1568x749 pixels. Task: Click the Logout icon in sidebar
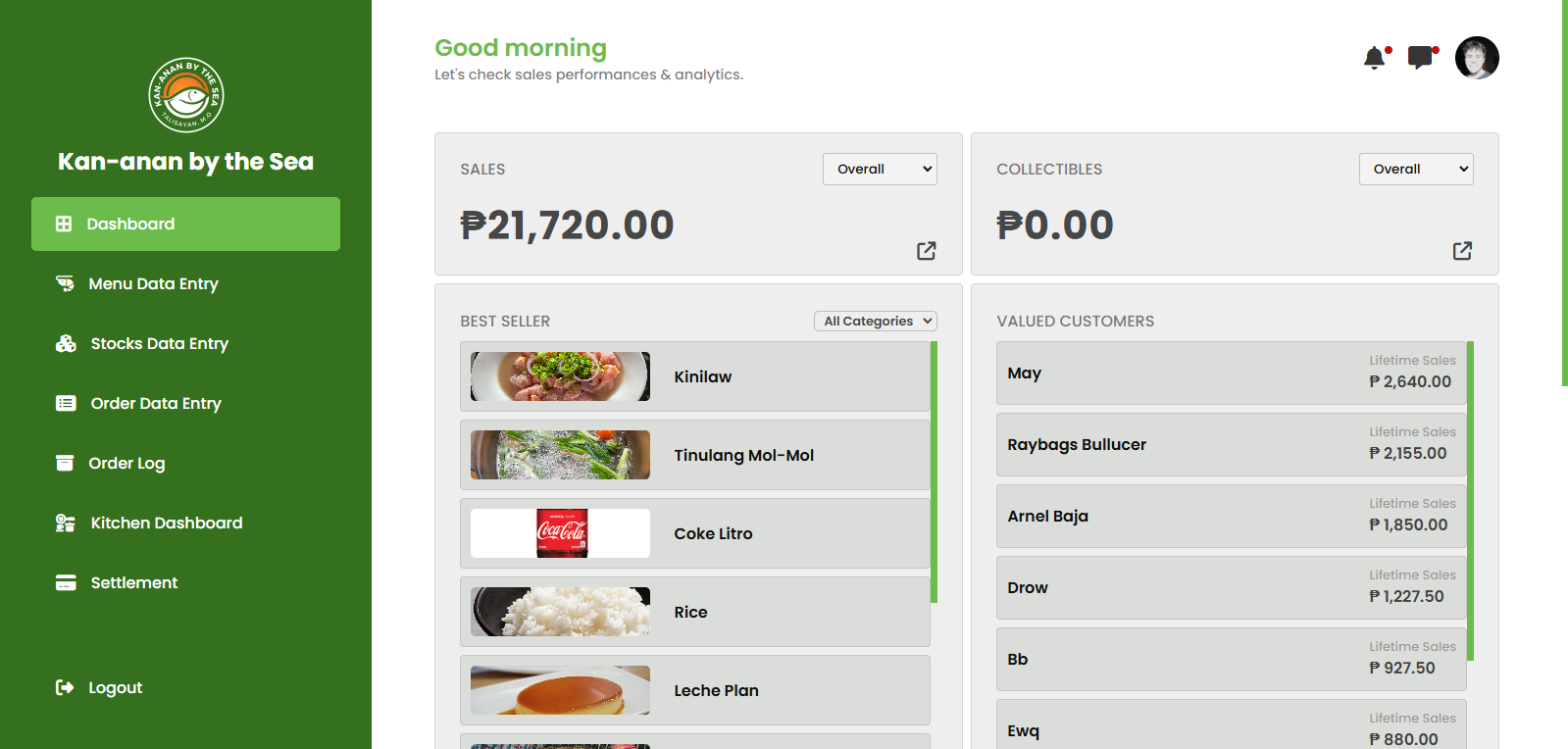point(65,687)
